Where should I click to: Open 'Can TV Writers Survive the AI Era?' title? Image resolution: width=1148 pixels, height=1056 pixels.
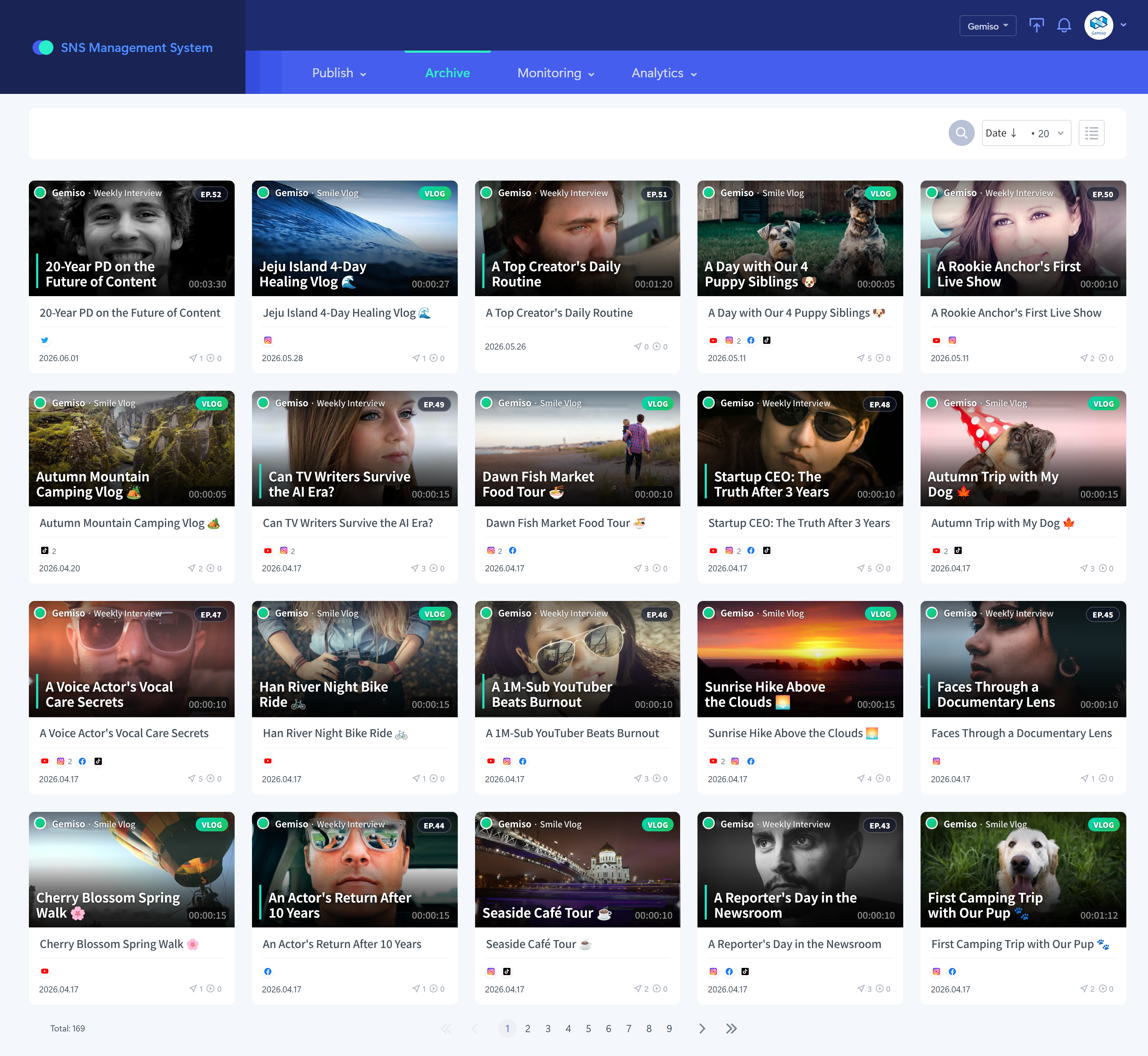point(348,523)
